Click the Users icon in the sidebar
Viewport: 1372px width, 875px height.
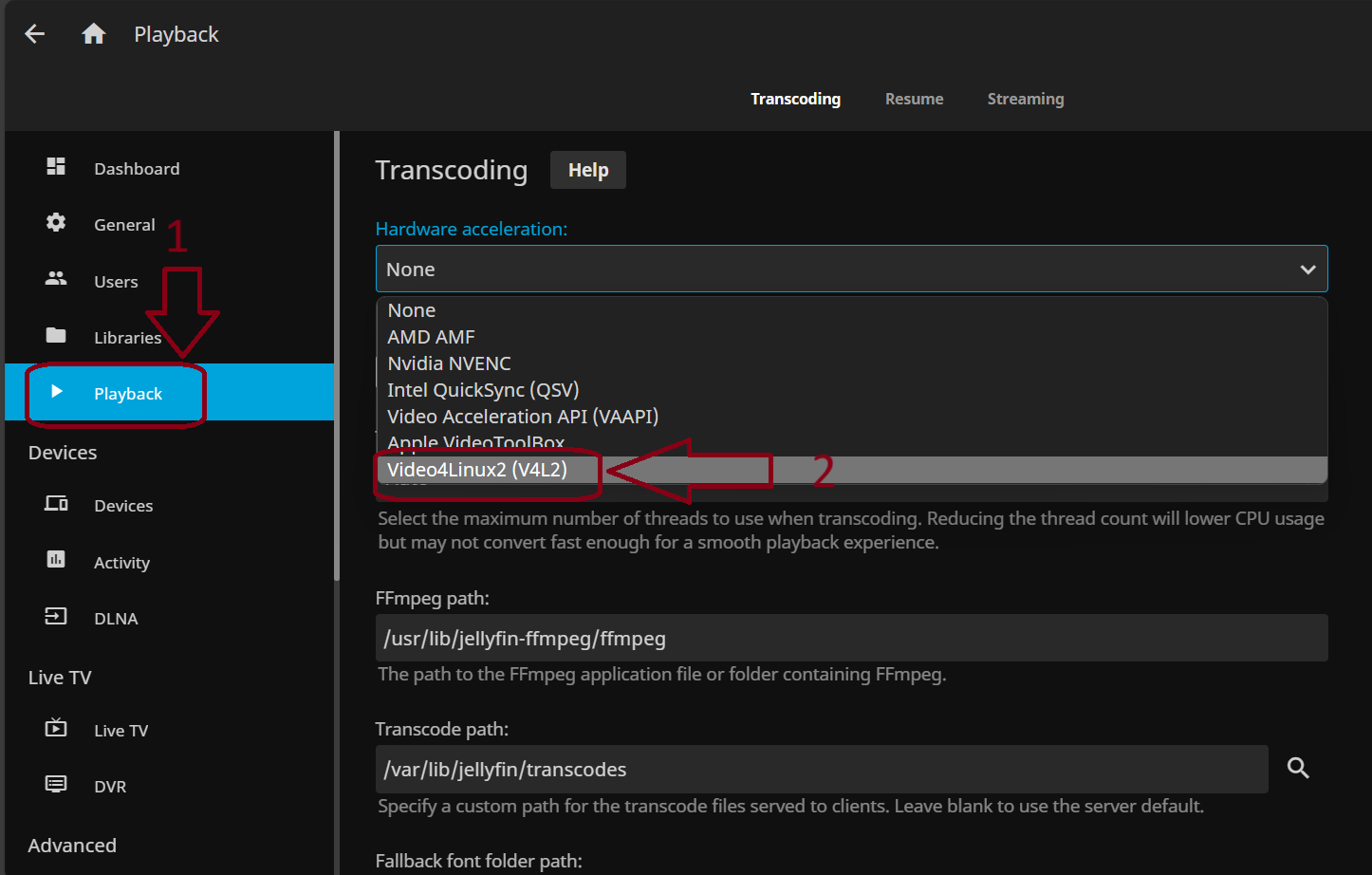[x=56, y=281]
